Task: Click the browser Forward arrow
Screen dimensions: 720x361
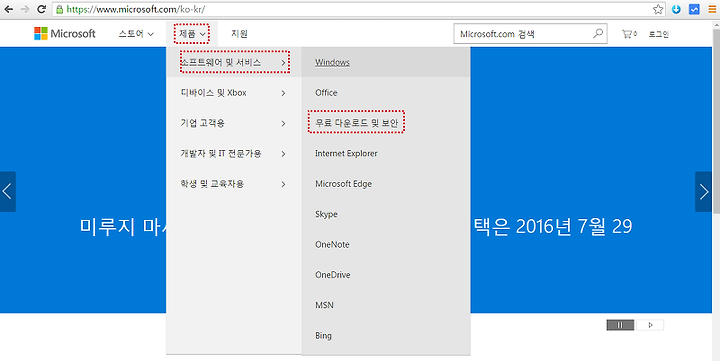Action: (25, 9)
